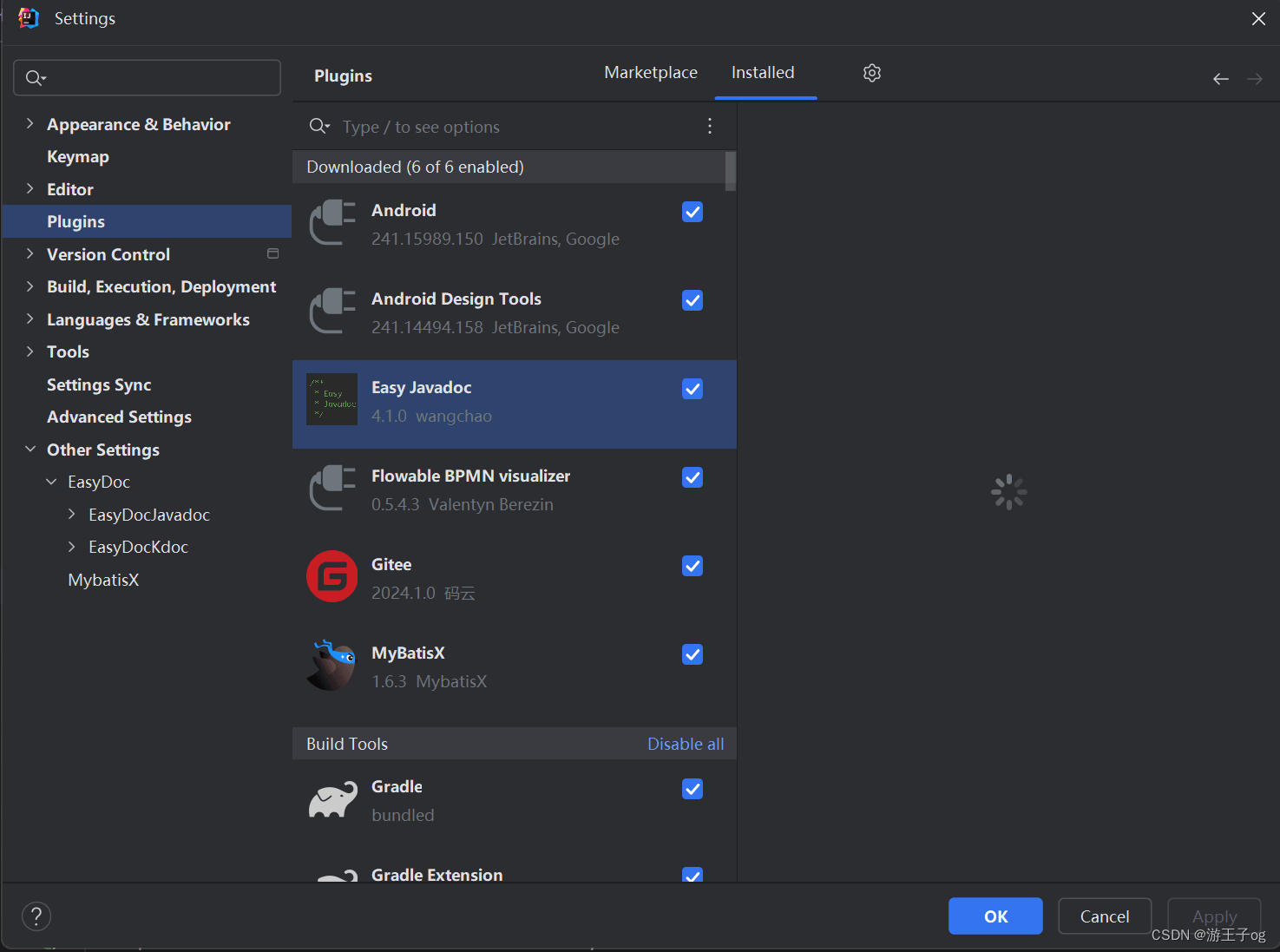Disable the Android plugin checkbox
1280x952 pixels.
pos(693,212)
